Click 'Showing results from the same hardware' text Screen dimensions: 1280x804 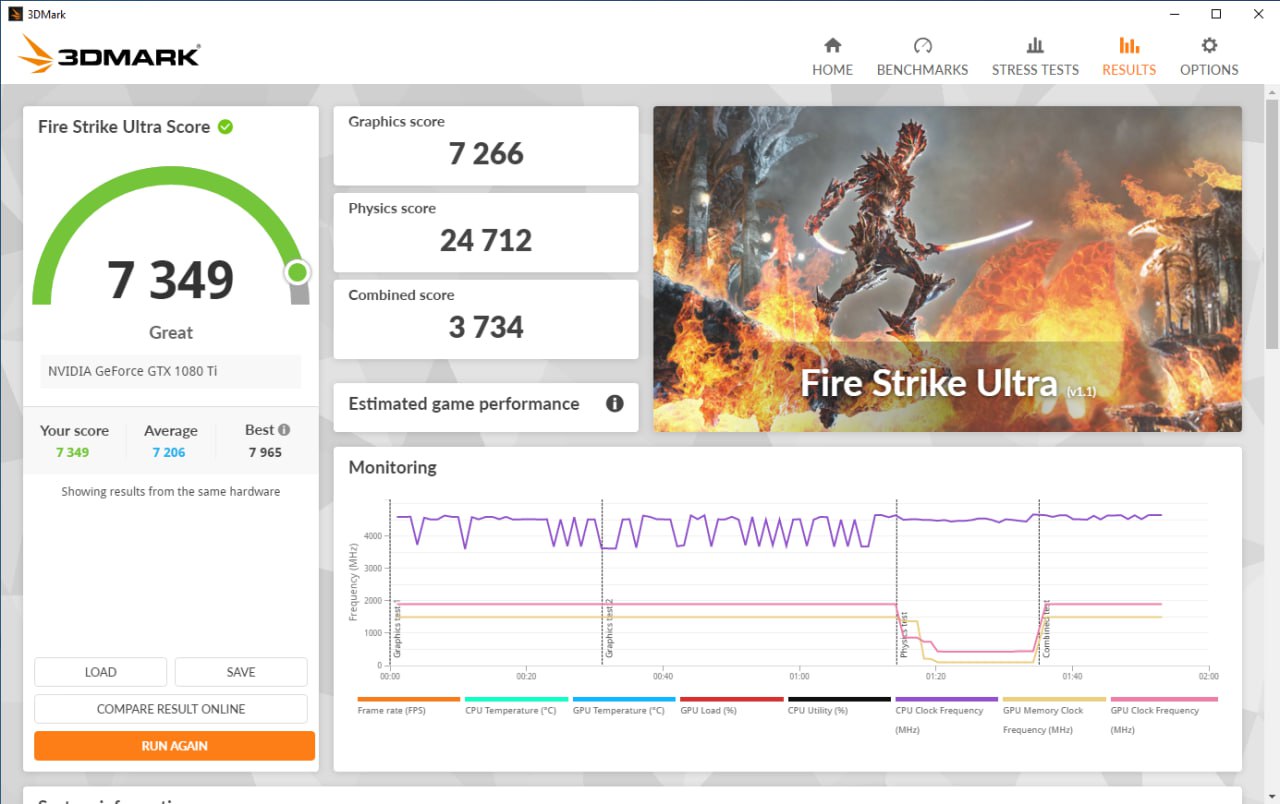click(x=171, y=492)
